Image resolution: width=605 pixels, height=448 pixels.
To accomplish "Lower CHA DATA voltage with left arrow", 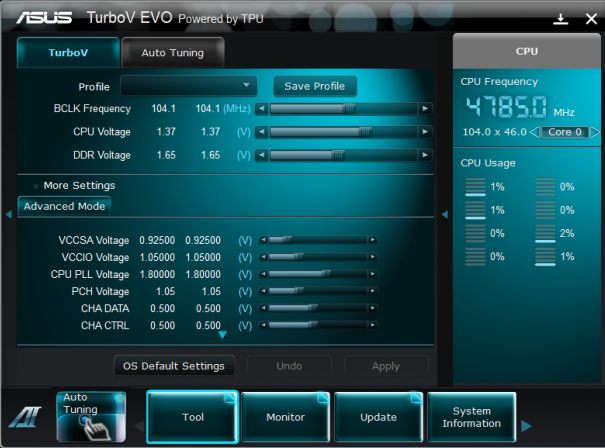I will coord(263,308).
